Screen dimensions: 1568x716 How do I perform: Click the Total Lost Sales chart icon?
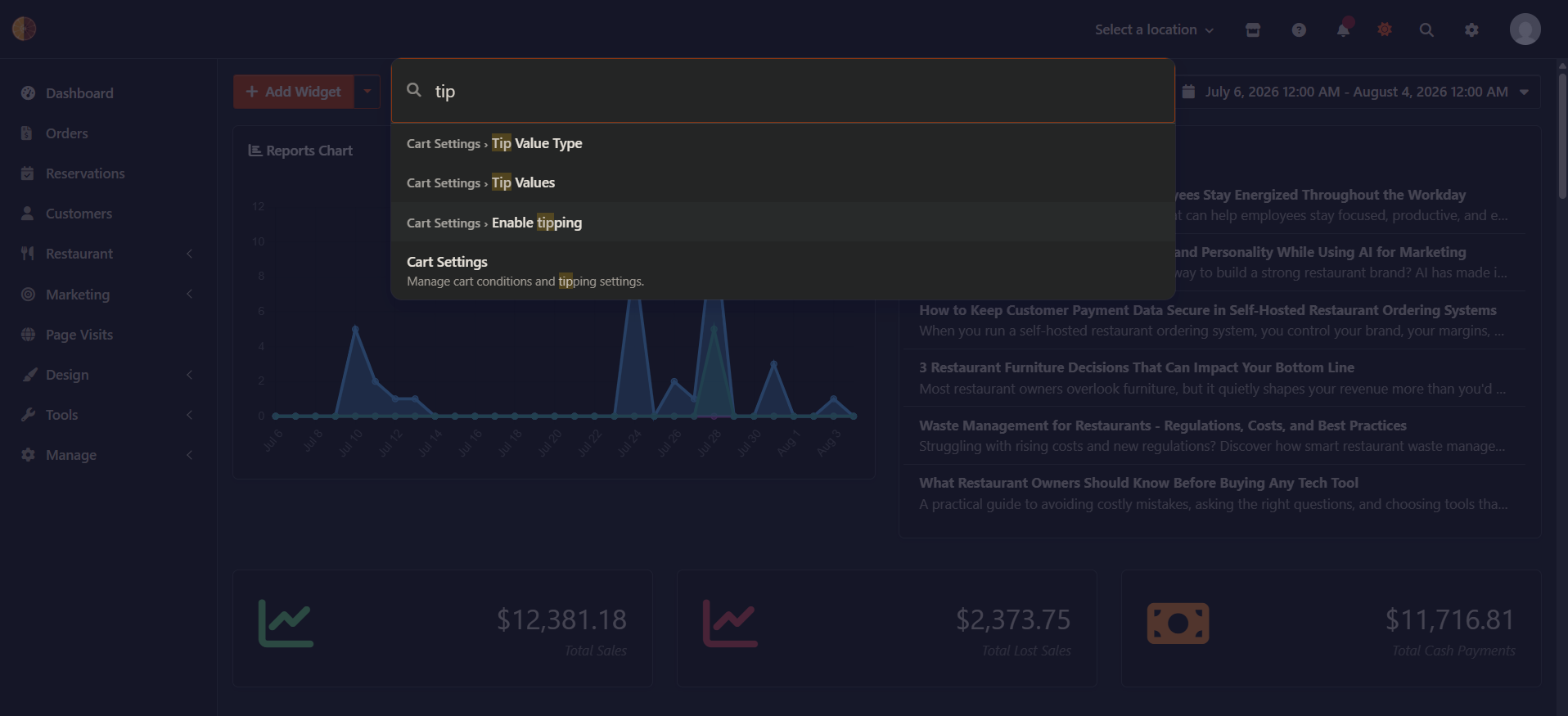tap(730, 624)
